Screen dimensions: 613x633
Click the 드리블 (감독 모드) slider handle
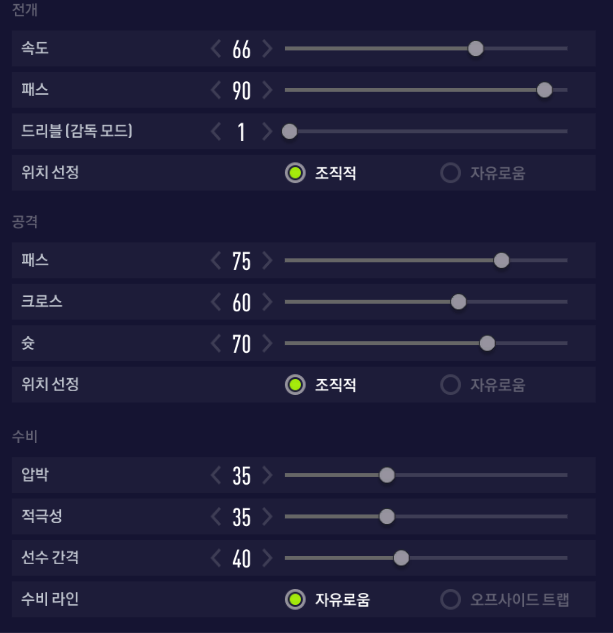[x=289, y=131]
